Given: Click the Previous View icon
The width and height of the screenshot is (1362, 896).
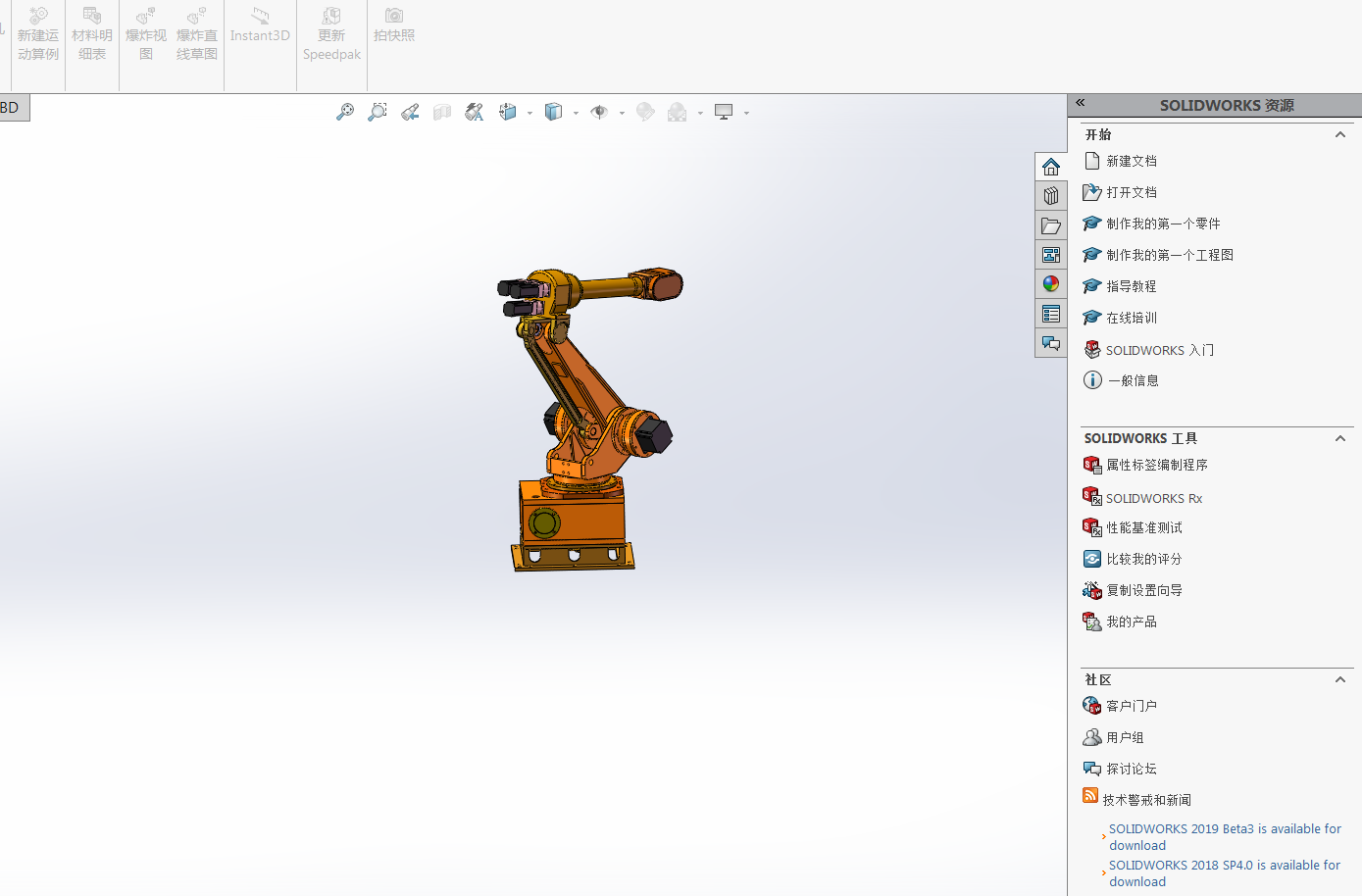Looking at the screenshot, I should [410, 113].
